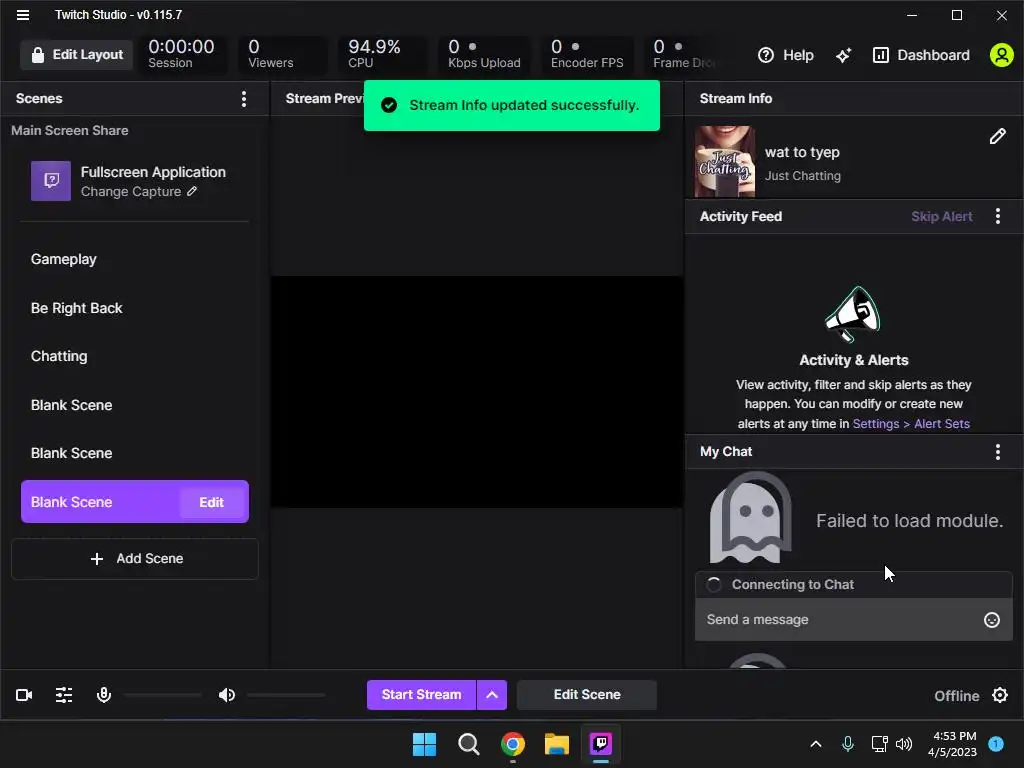
Task: Open the taskbar clock and date
Action: [x=953, y=744]
